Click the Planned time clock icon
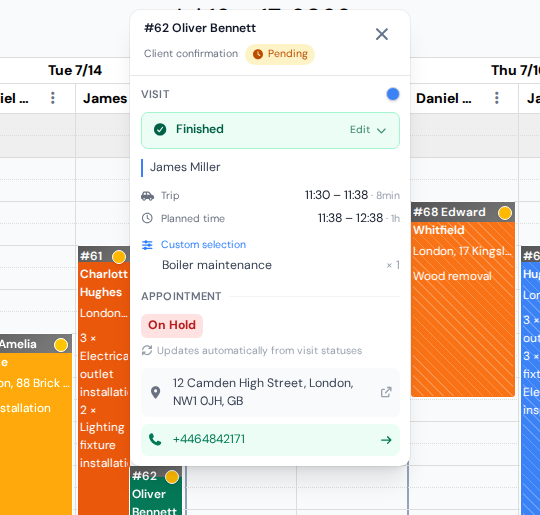Viewport: 540px width, 515px height. (x=147, y=218)
